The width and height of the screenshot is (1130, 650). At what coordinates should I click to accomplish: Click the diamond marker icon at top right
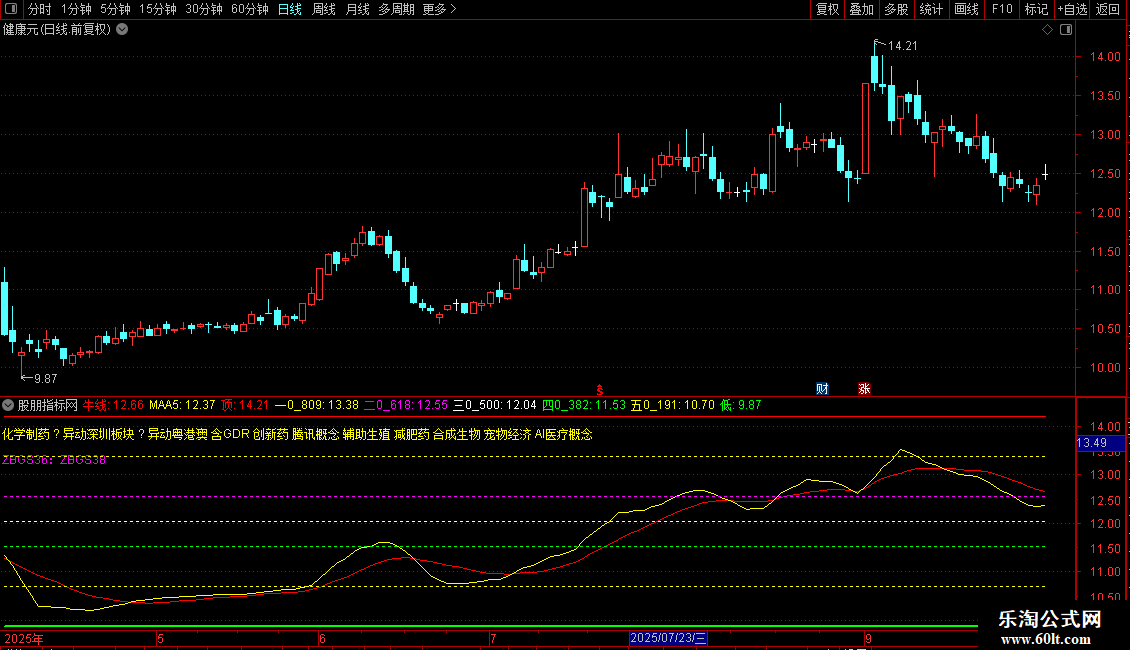1047,30
